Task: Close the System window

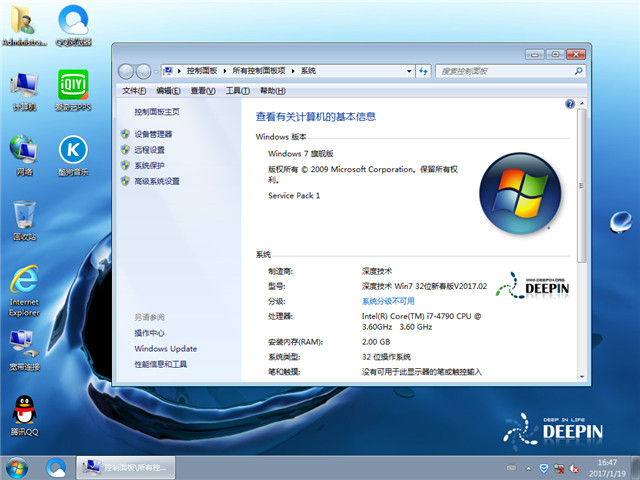Action: point(576,54)
